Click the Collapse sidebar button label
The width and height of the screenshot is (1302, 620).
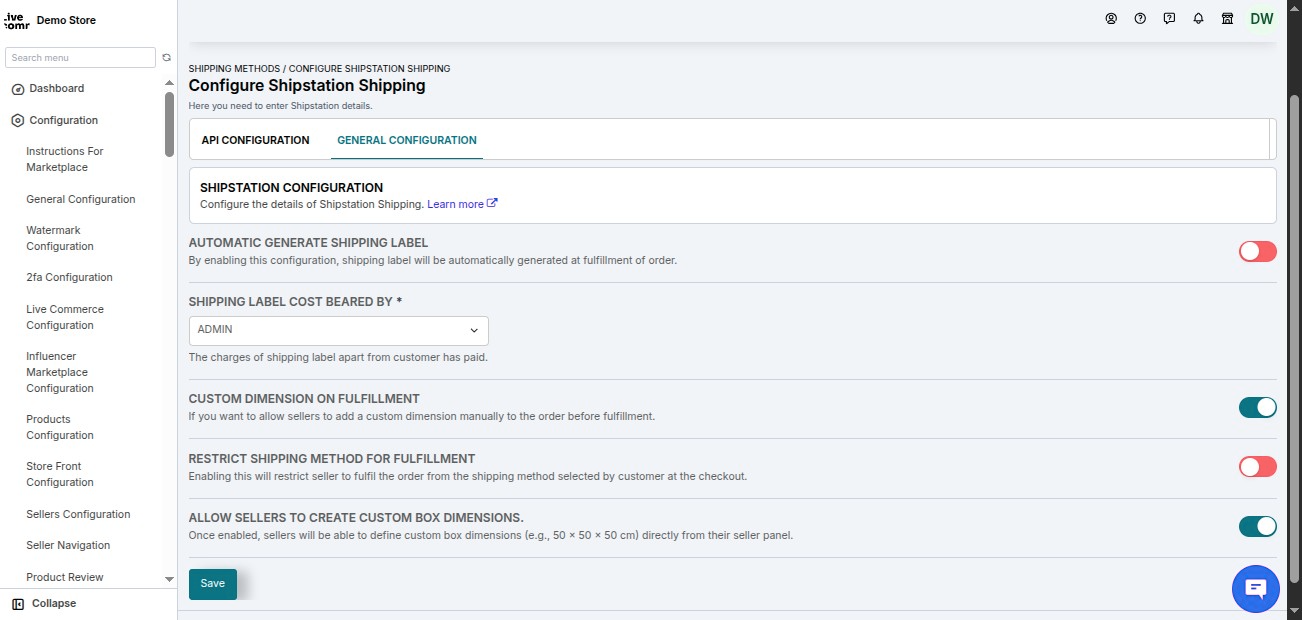(54, 604)
